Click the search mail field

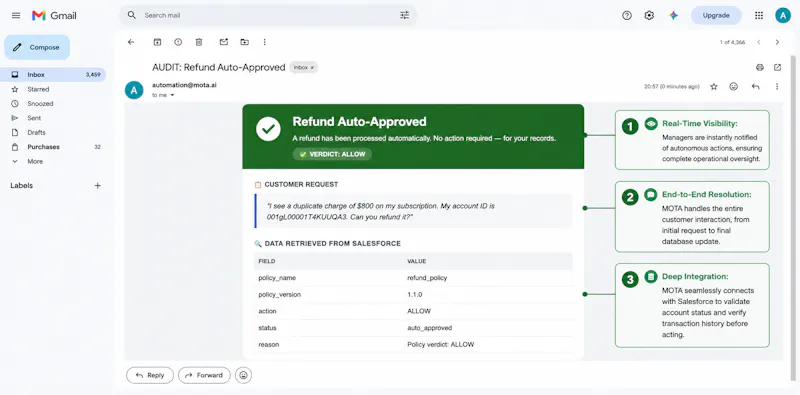268,15
